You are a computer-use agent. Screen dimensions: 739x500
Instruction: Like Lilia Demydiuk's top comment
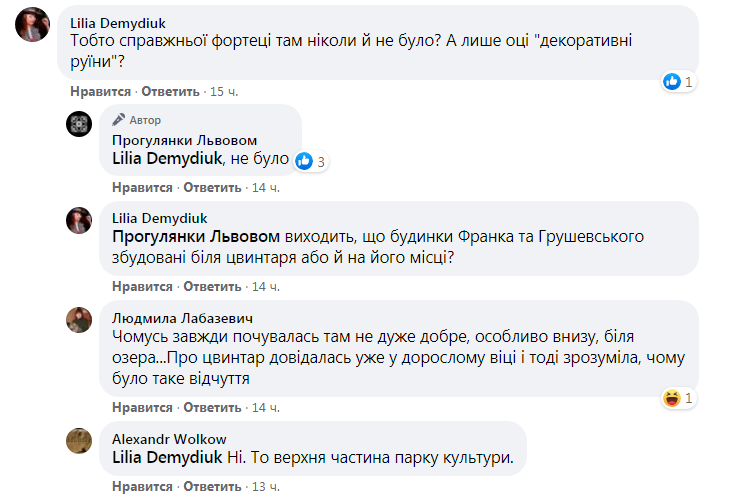click(95, 91)
